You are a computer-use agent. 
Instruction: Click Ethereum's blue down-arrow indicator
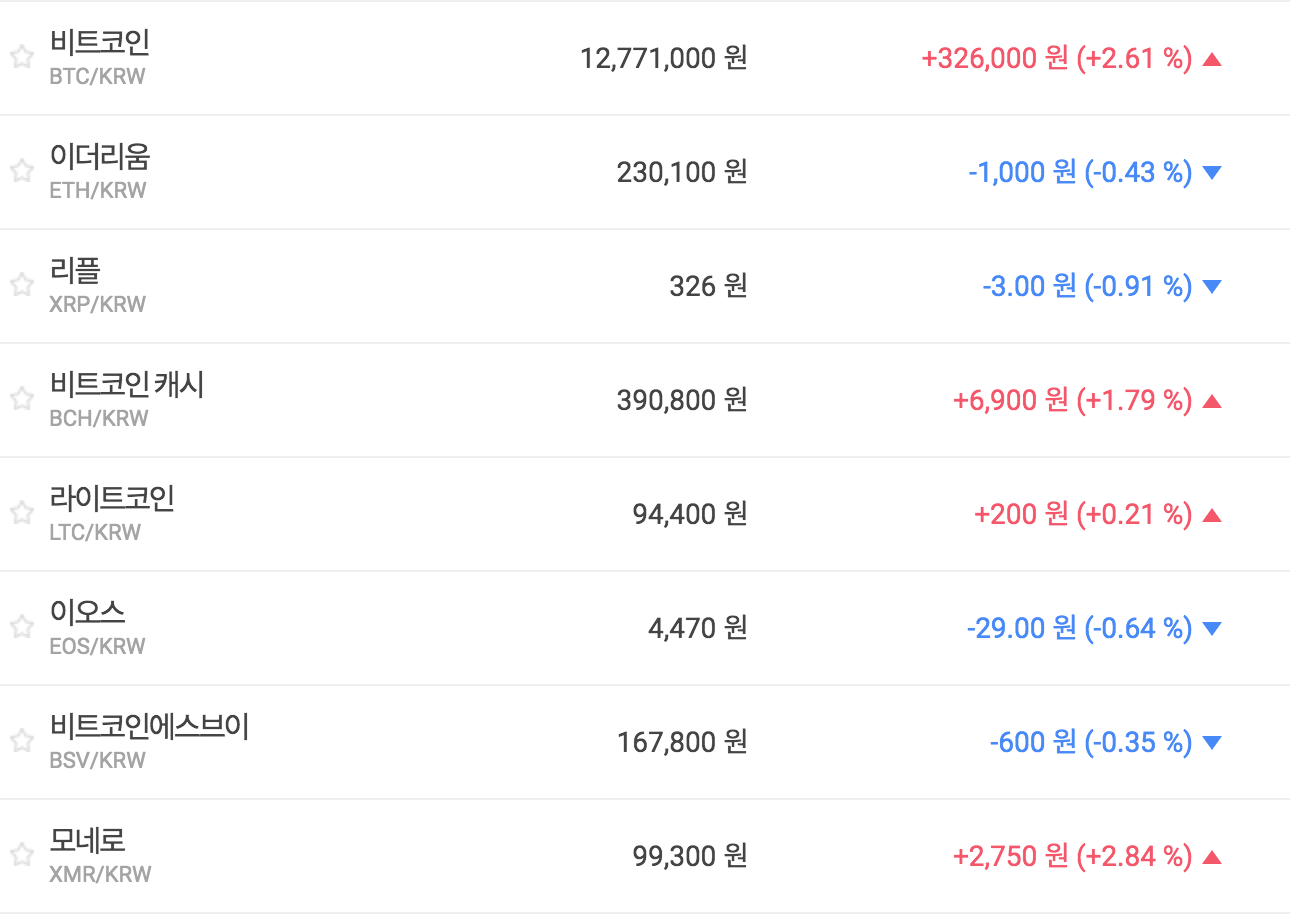[x=1212, y=173]
